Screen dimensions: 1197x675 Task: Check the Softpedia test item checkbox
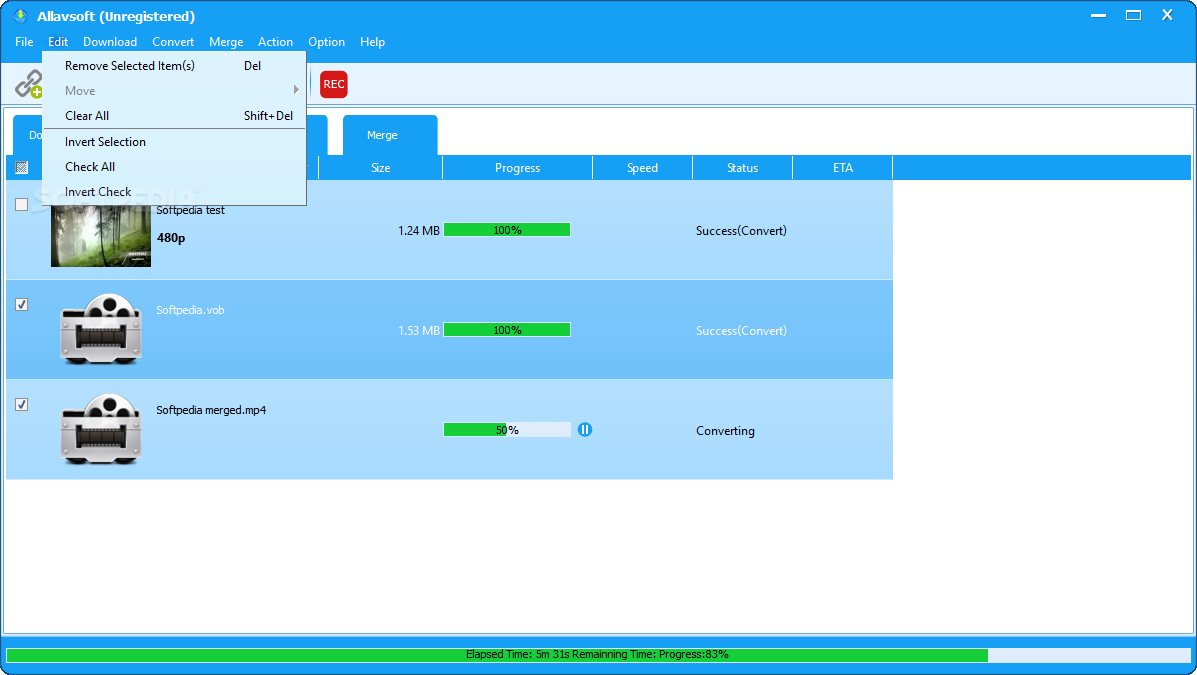click(x=21, y=204)
